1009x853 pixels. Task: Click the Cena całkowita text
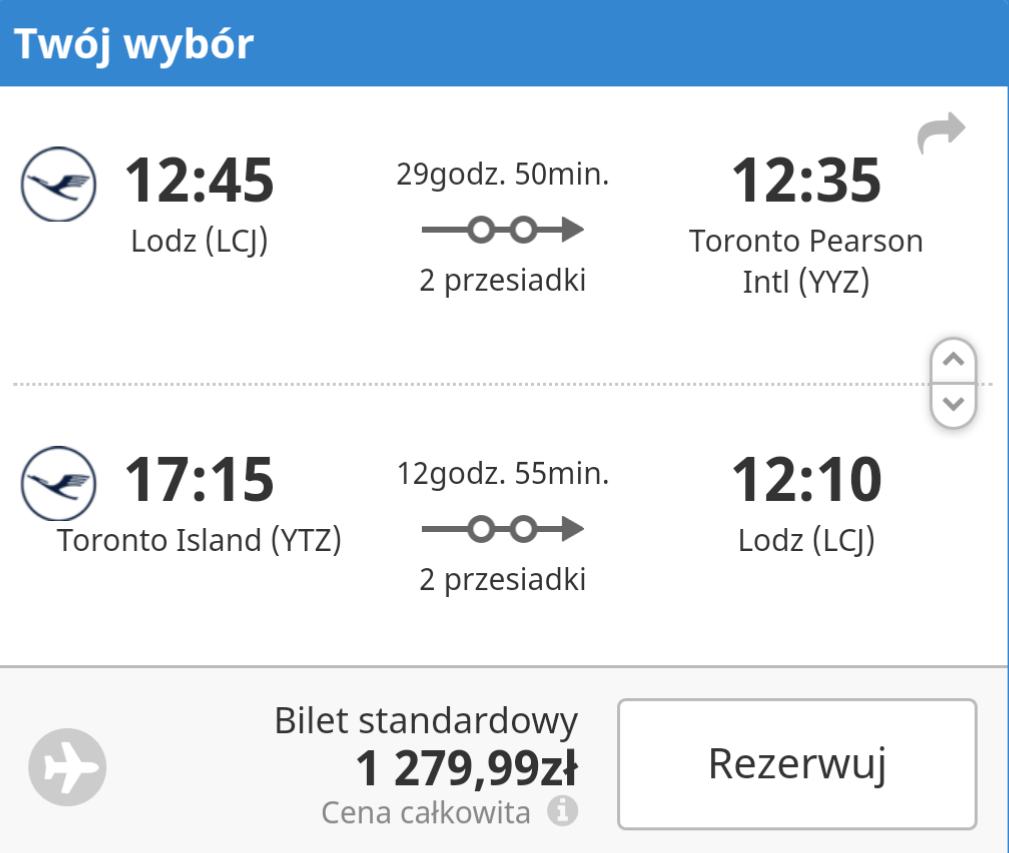(x=426, y=812)
